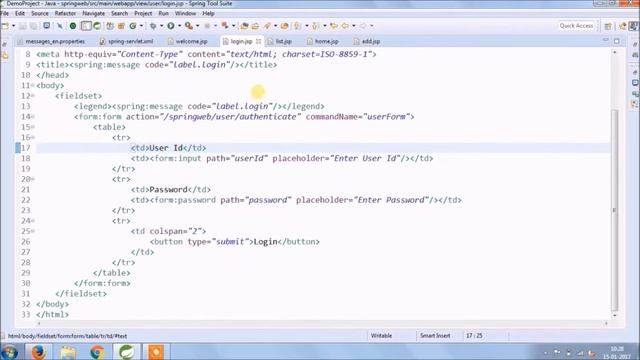Switch to the home.jsp tab
Image resolution: width=640 pixels, height=360 pixels.
(x=323, y=41)
